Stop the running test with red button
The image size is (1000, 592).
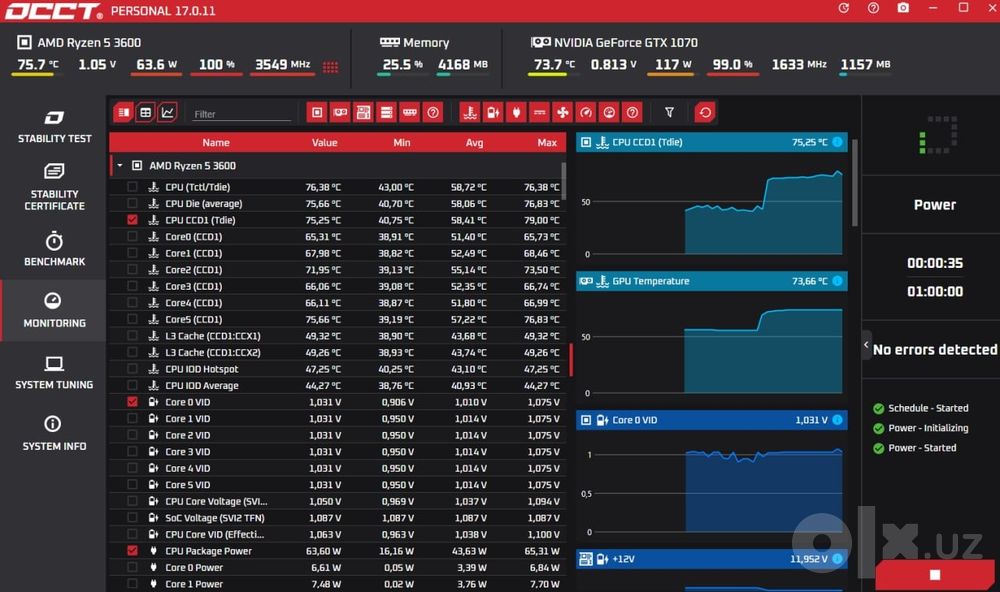pos(935,575)
